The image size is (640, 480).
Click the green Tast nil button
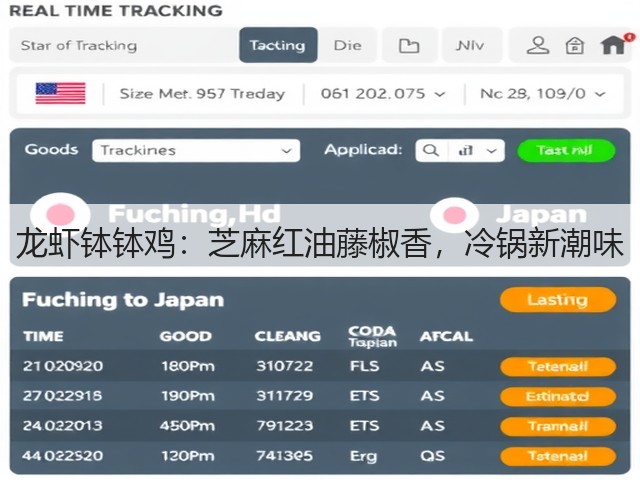pyautogui.click(x=566, y=151)
